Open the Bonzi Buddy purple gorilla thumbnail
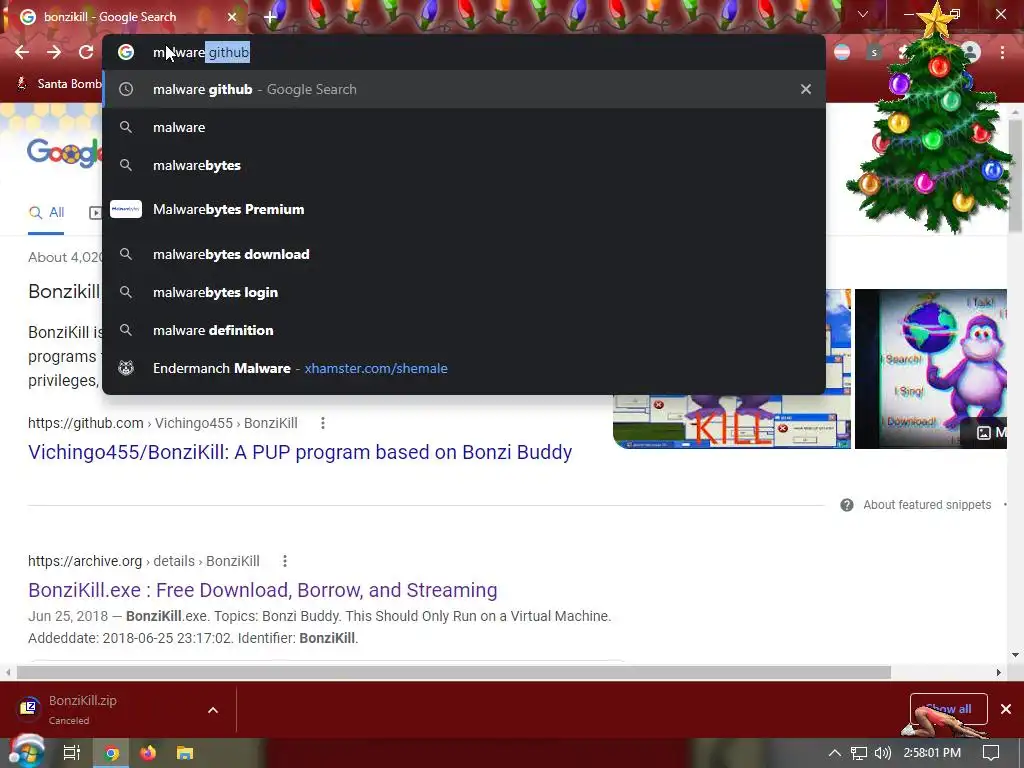1024x768 pixels. (x=931, y=369)
